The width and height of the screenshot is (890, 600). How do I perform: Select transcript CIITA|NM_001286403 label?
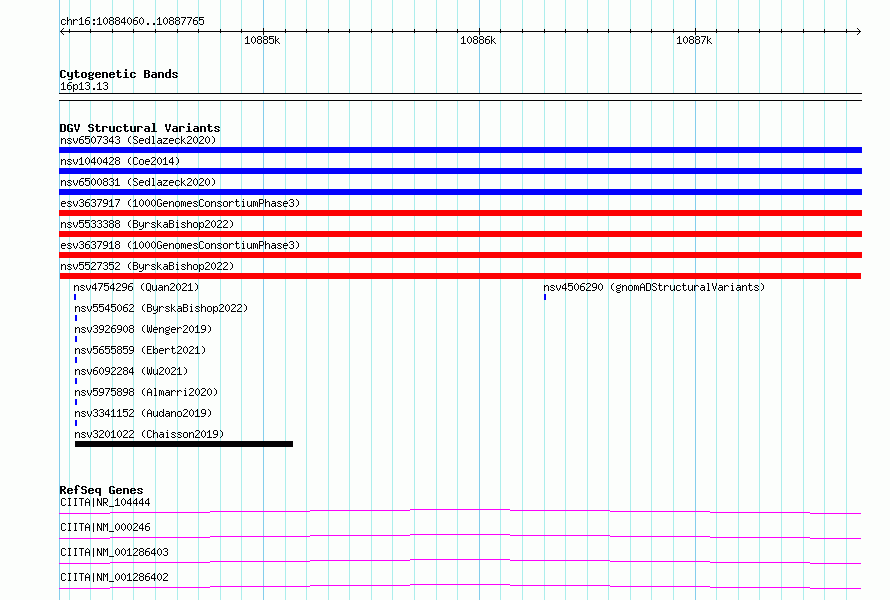coord(114,552)
